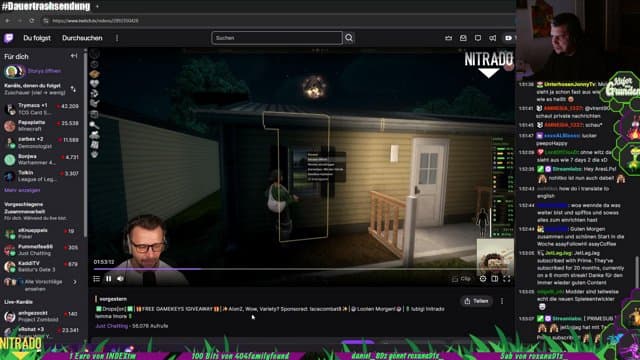The width and height of the screenshot is (640, 360).
Task: Open the 'Just Chatting' category link
Action: 111,326
